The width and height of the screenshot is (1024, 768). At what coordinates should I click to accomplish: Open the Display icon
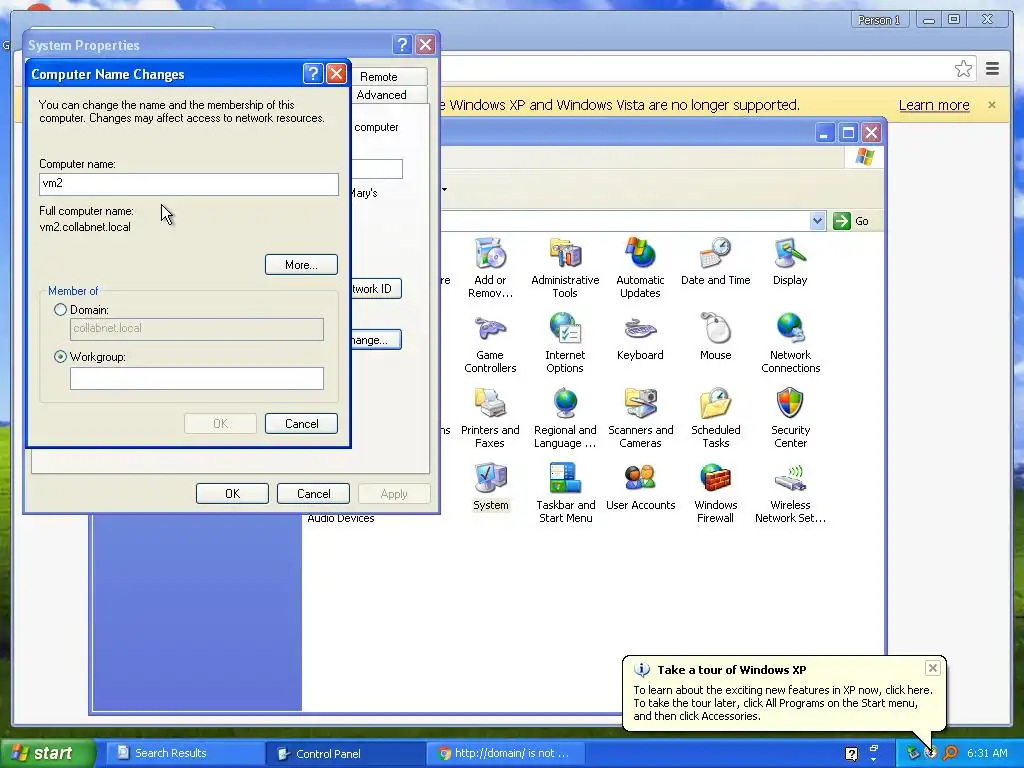click(x=790, y=261)
